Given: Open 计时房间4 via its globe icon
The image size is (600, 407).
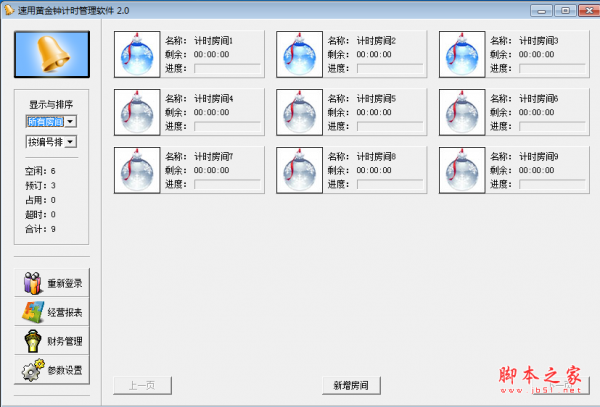Looking at the screenshot, I should [138, 113].
